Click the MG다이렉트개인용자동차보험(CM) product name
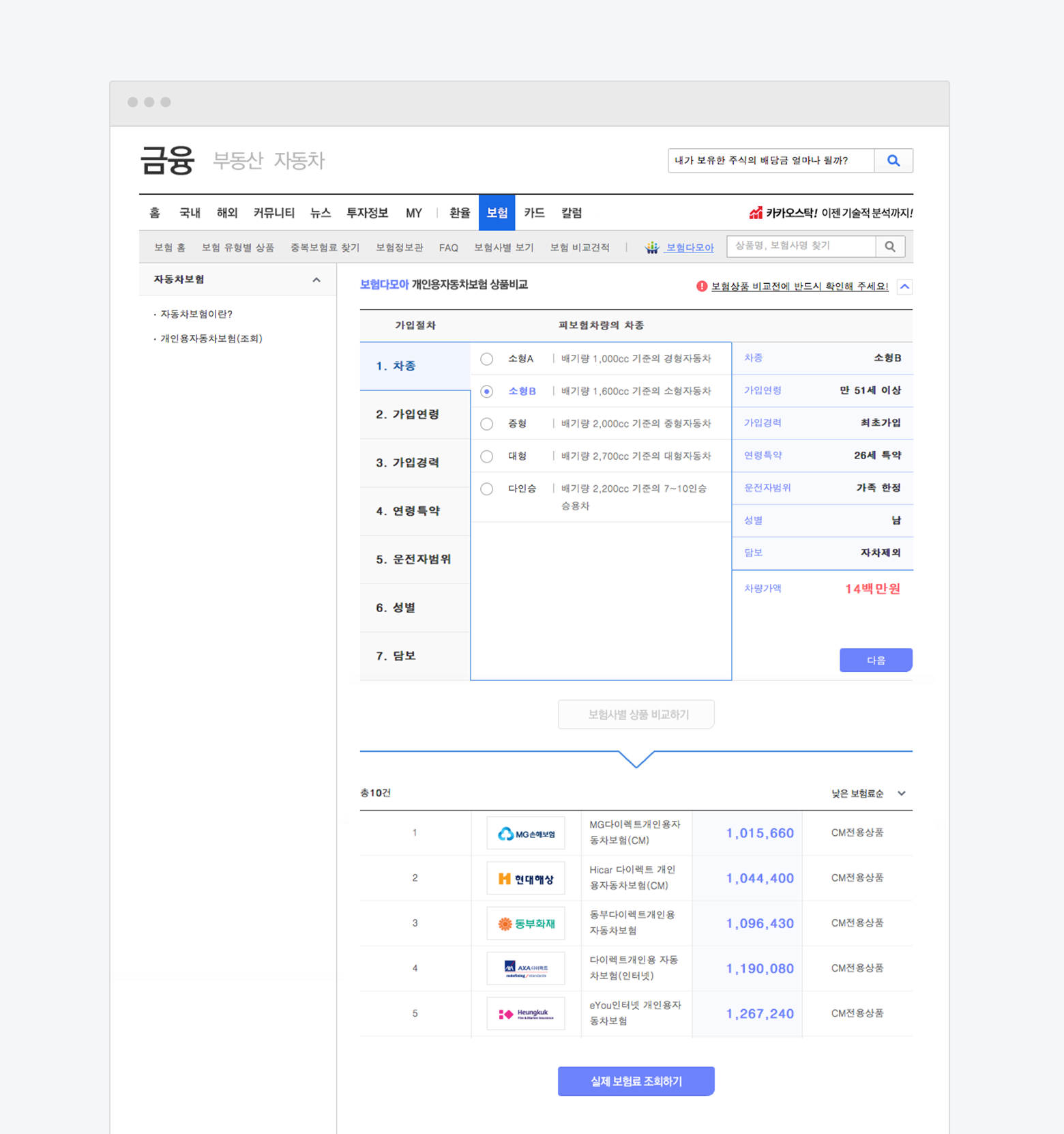The width and height of the screenshot is (1064, 1134). coord(635,832)
